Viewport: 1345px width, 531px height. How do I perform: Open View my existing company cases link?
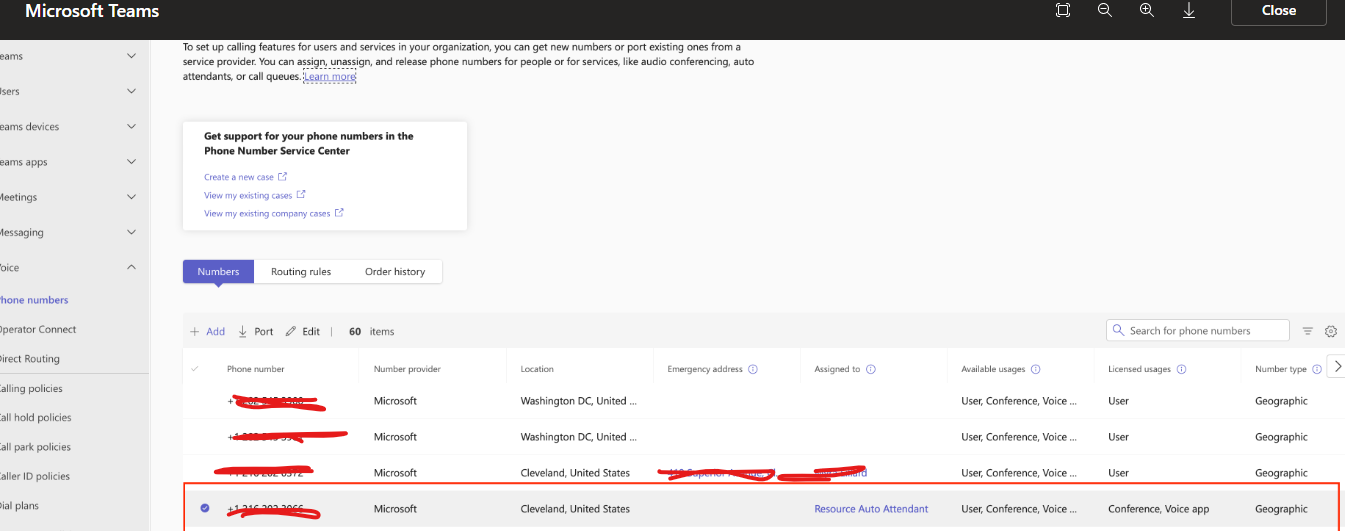click(267, 213)
